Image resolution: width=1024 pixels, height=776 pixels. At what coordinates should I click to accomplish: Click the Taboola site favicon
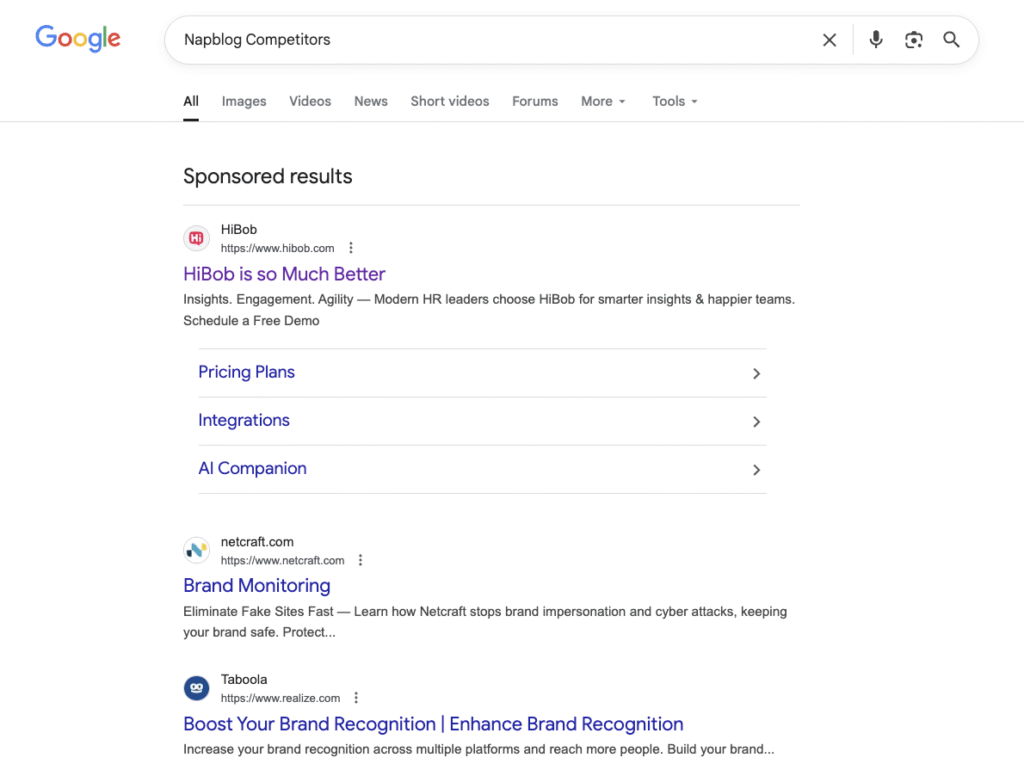(196, 688)
